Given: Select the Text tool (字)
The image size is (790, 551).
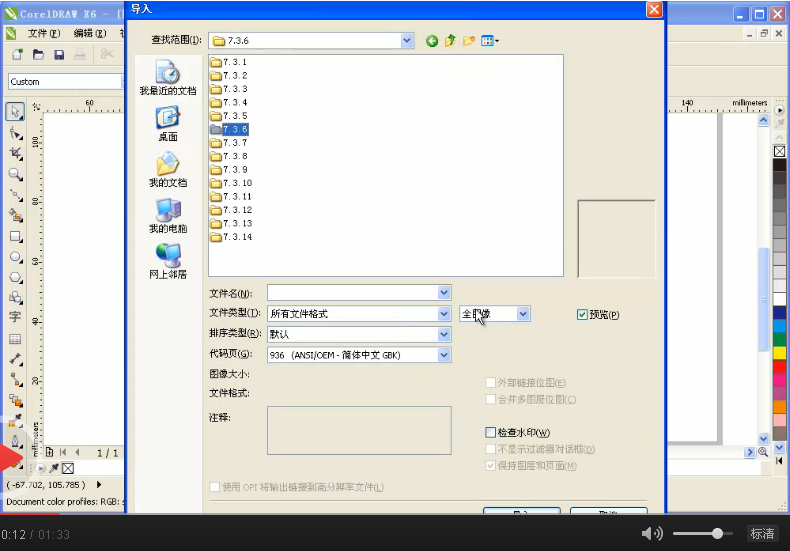Looking at the screenshot, I should tap(15, 317).
